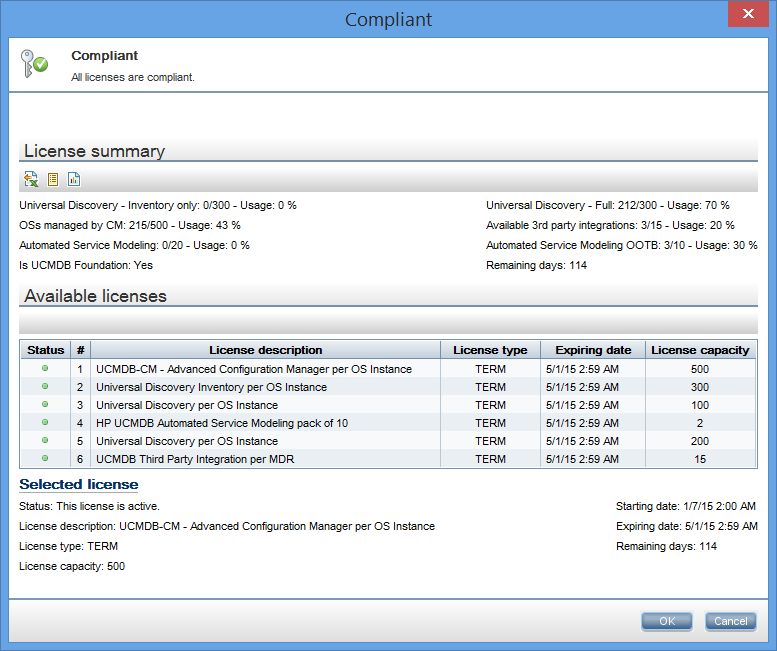
Task: Open the bar chart report icon
Action: 74,179
